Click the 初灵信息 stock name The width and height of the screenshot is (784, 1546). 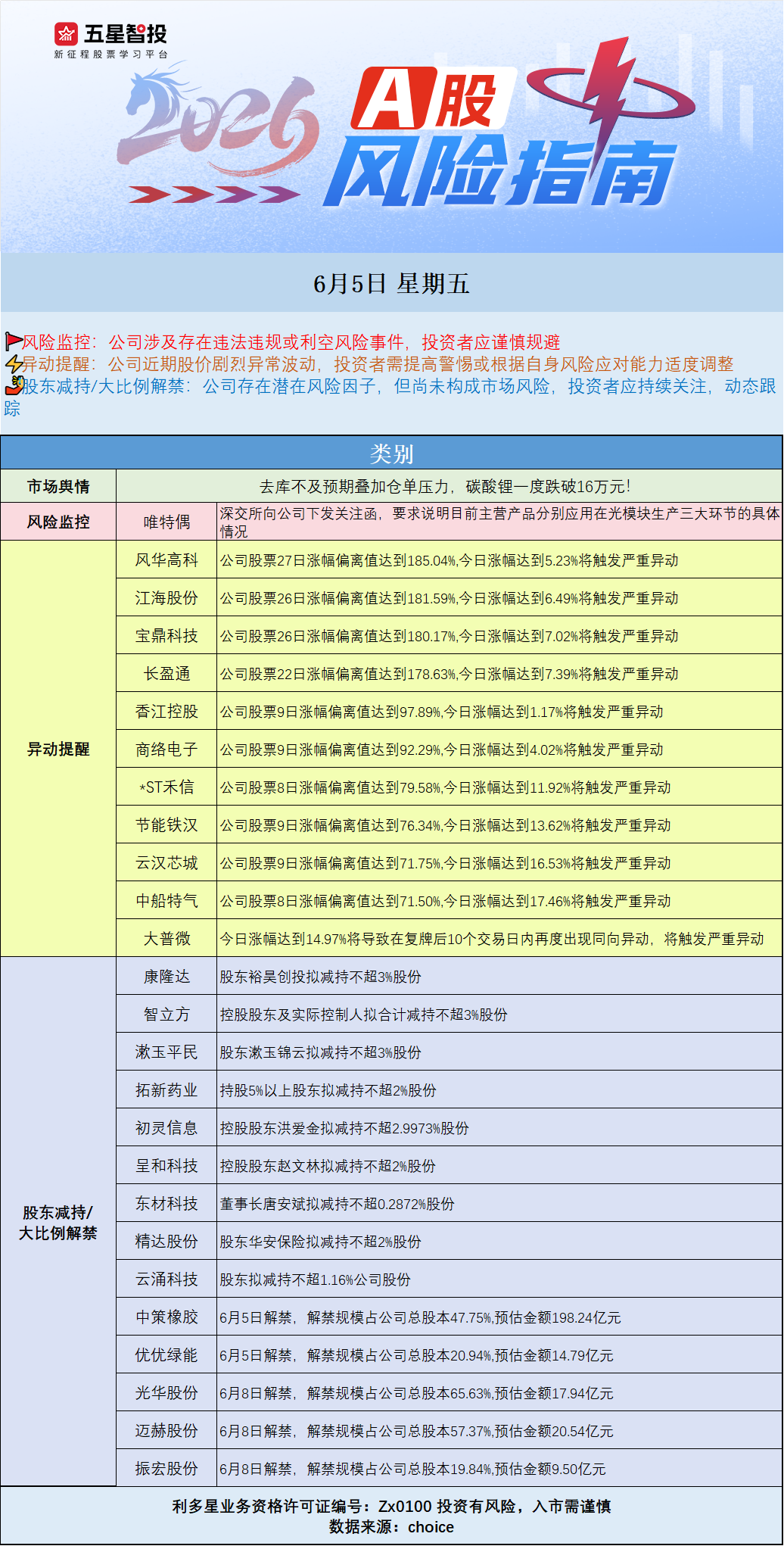tap(166, 1127)
